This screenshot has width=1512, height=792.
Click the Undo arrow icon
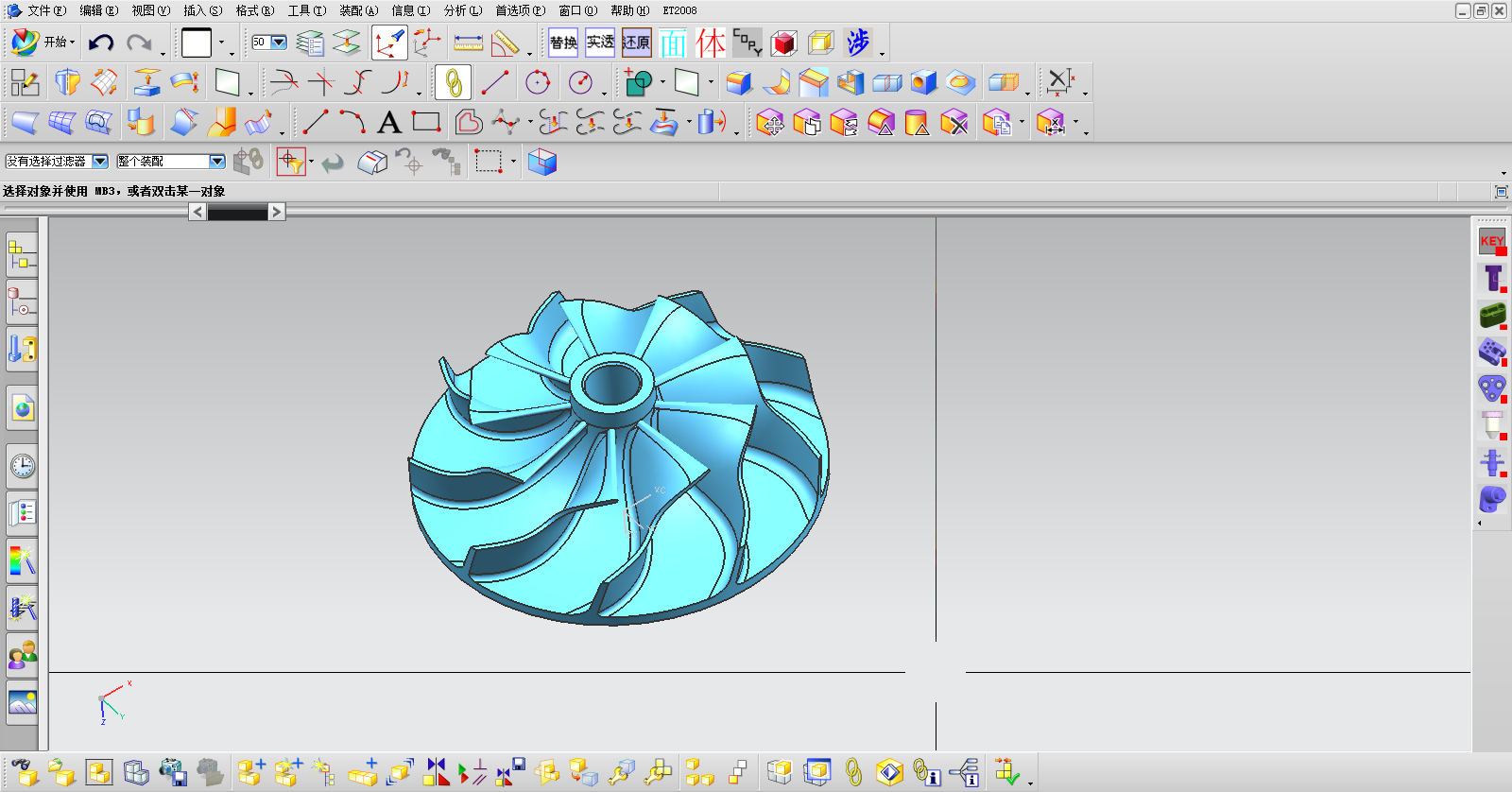(x=101, y=43)
